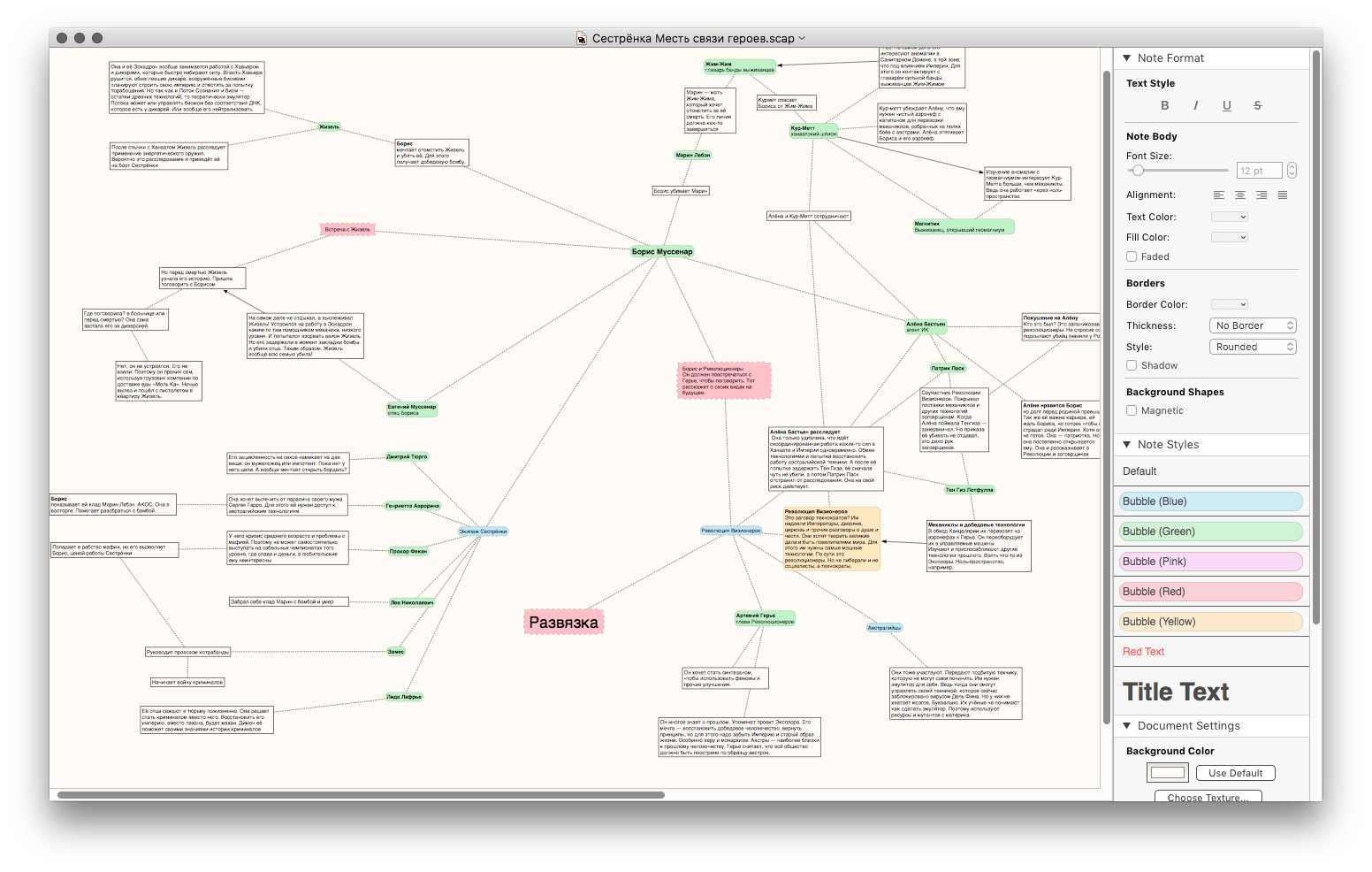Viewport: 1372px width, 872px height.
Task: Center align note text
Action: (1239, 195)
